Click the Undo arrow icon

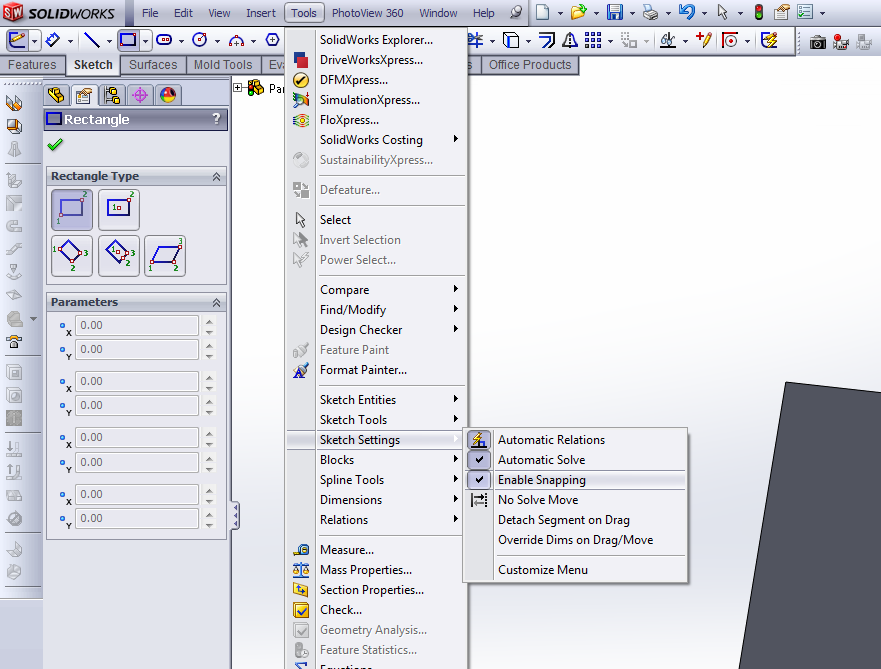tap(687, 12)
